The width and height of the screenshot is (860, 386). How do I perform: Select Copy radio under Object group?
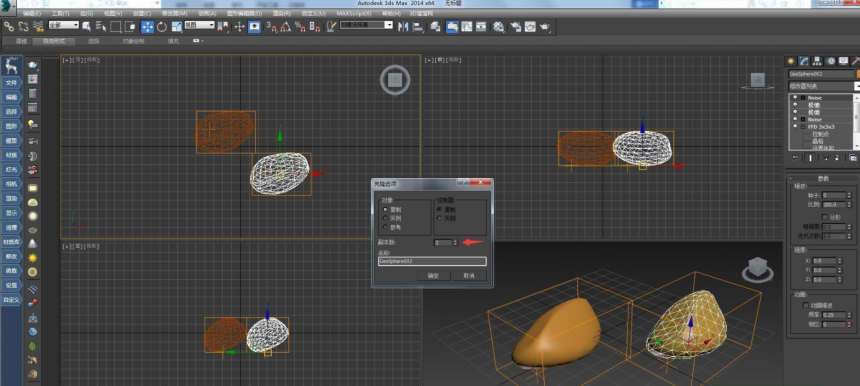[385, 209]
